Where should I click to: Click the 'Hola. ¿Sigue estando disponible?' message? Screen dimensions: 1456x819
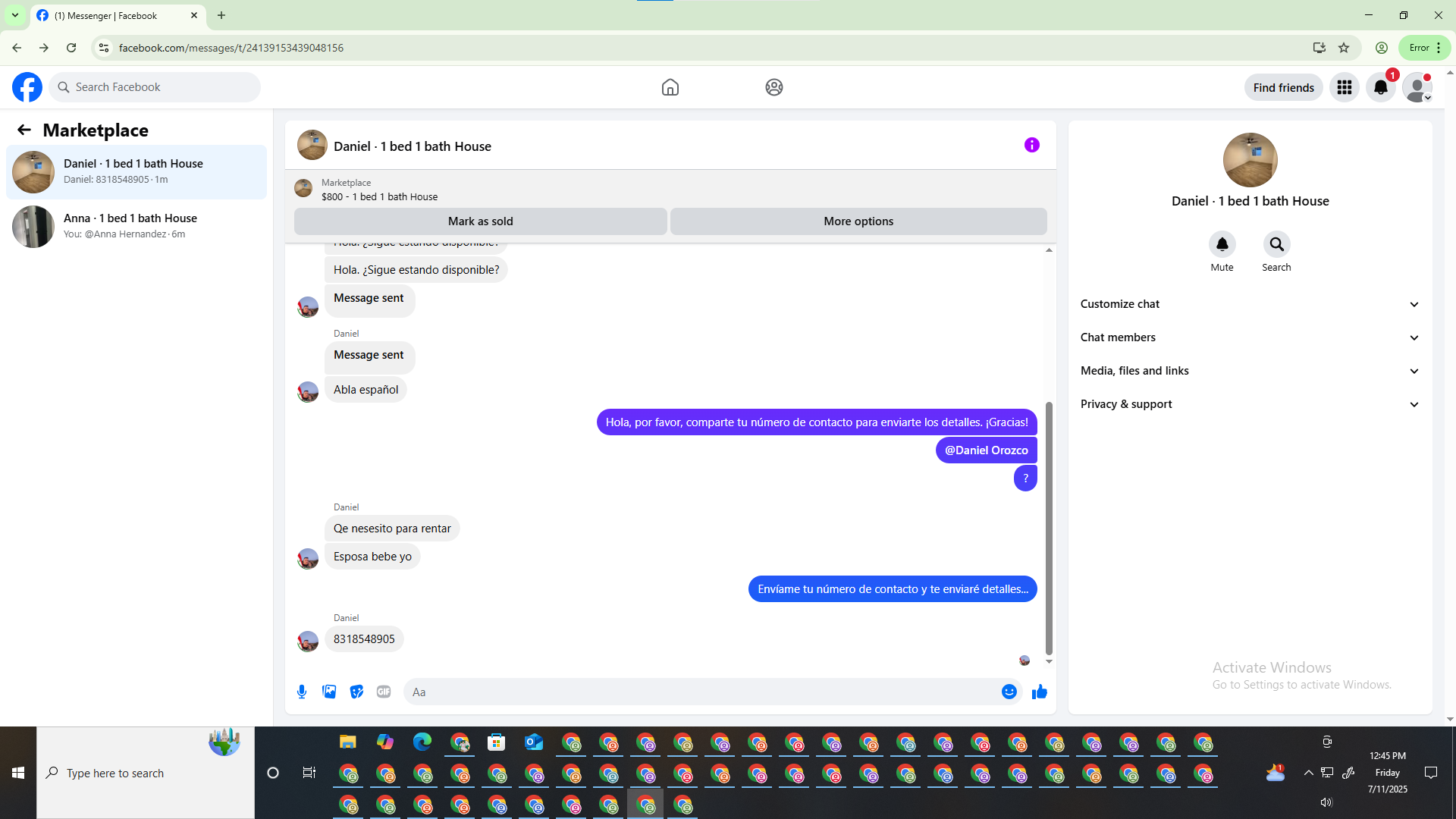(416, 270)
